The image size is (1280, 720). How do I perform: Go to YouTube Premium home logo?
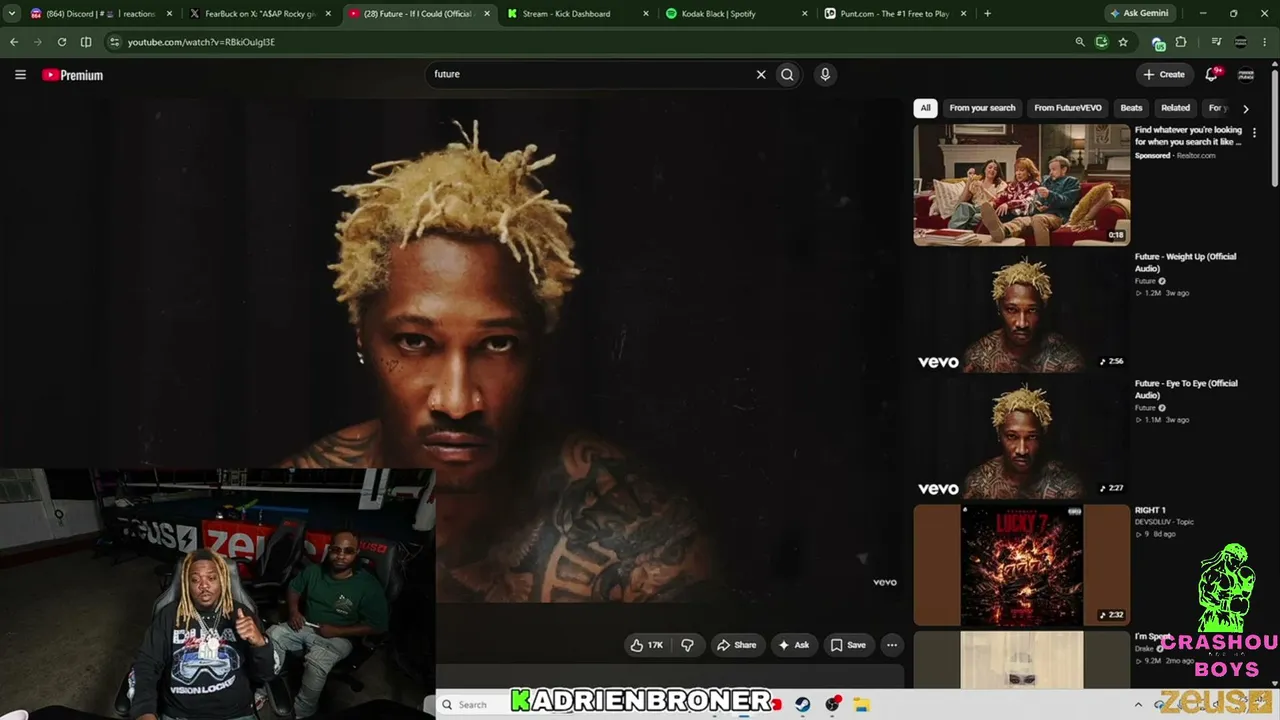click(73, 75)
